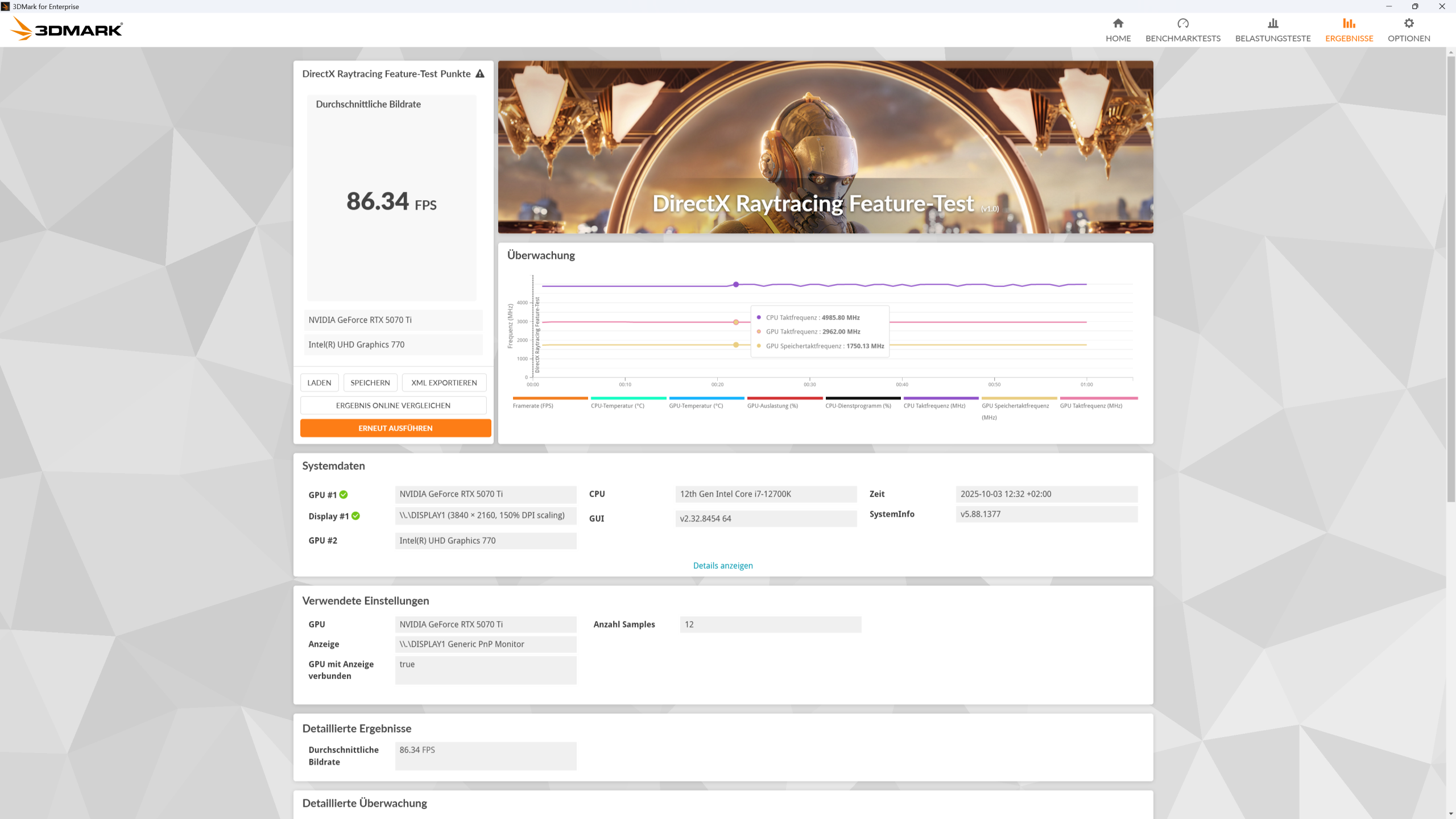Click the Speichern button
Image resolution: width=1456 pixels, height=819 pixels.
370,383
